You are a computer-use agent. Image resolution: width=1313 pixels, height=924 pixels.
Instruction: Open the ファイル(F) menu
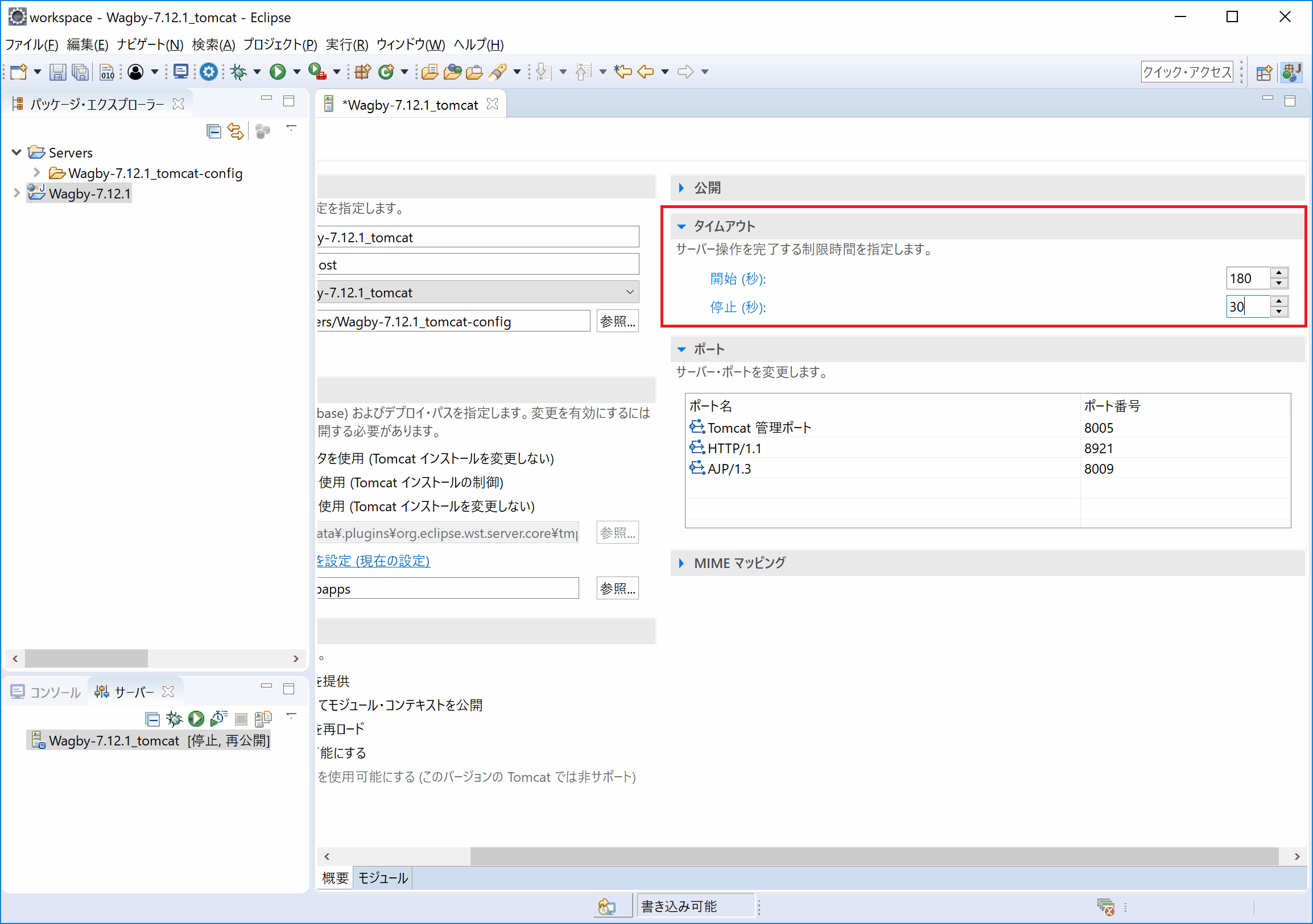[32, 44]
